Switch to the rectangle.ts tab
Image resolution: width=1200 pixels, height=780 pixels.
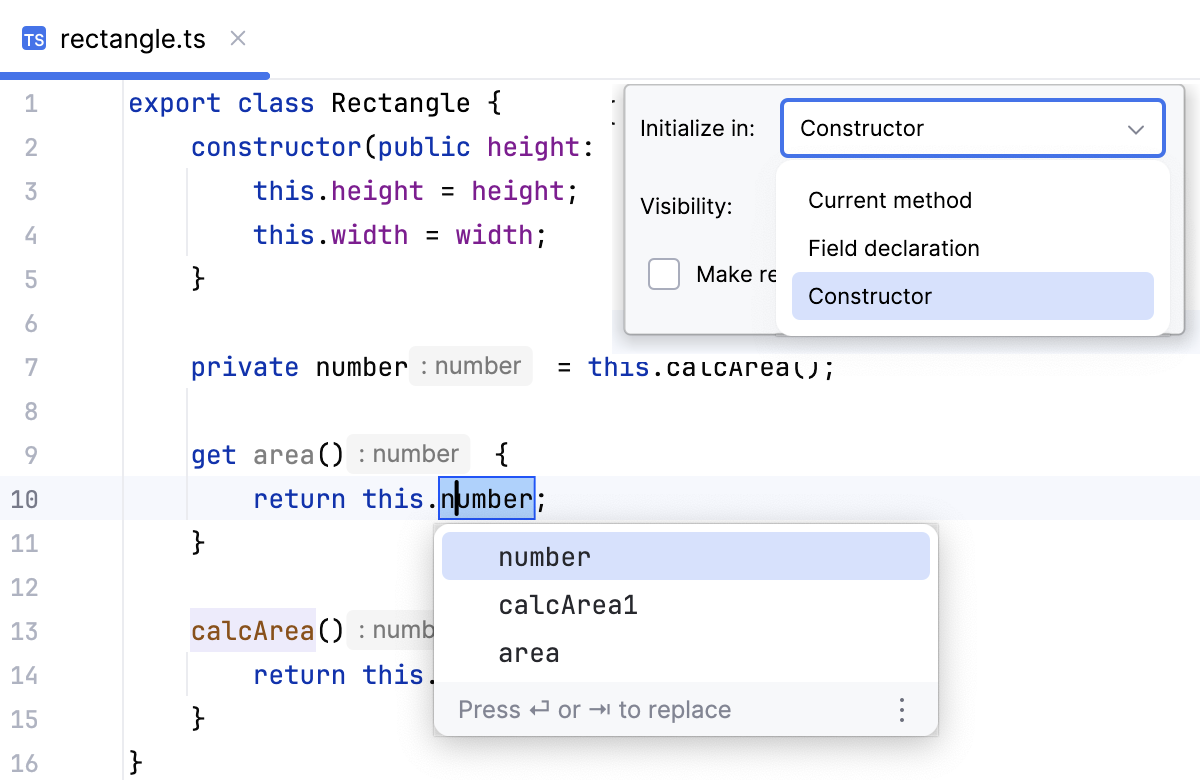tap(132, 38)
